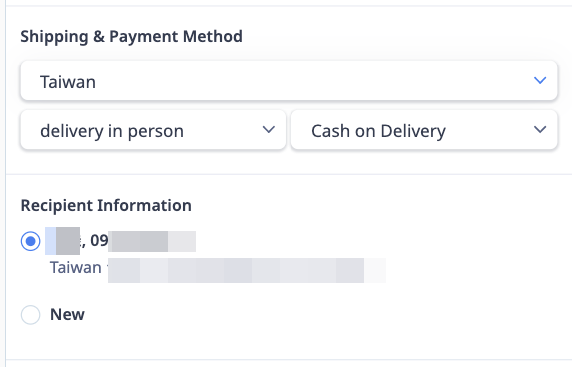
Task: Click the saved recipient's Taiwan address line
Action: click(x=218, y=270)
